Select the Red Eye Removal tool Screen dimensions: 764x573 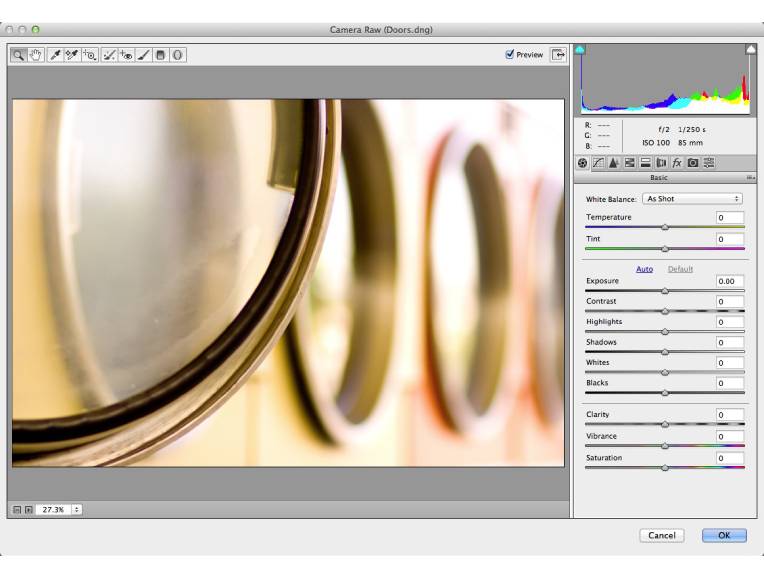(x=126, y=55)
